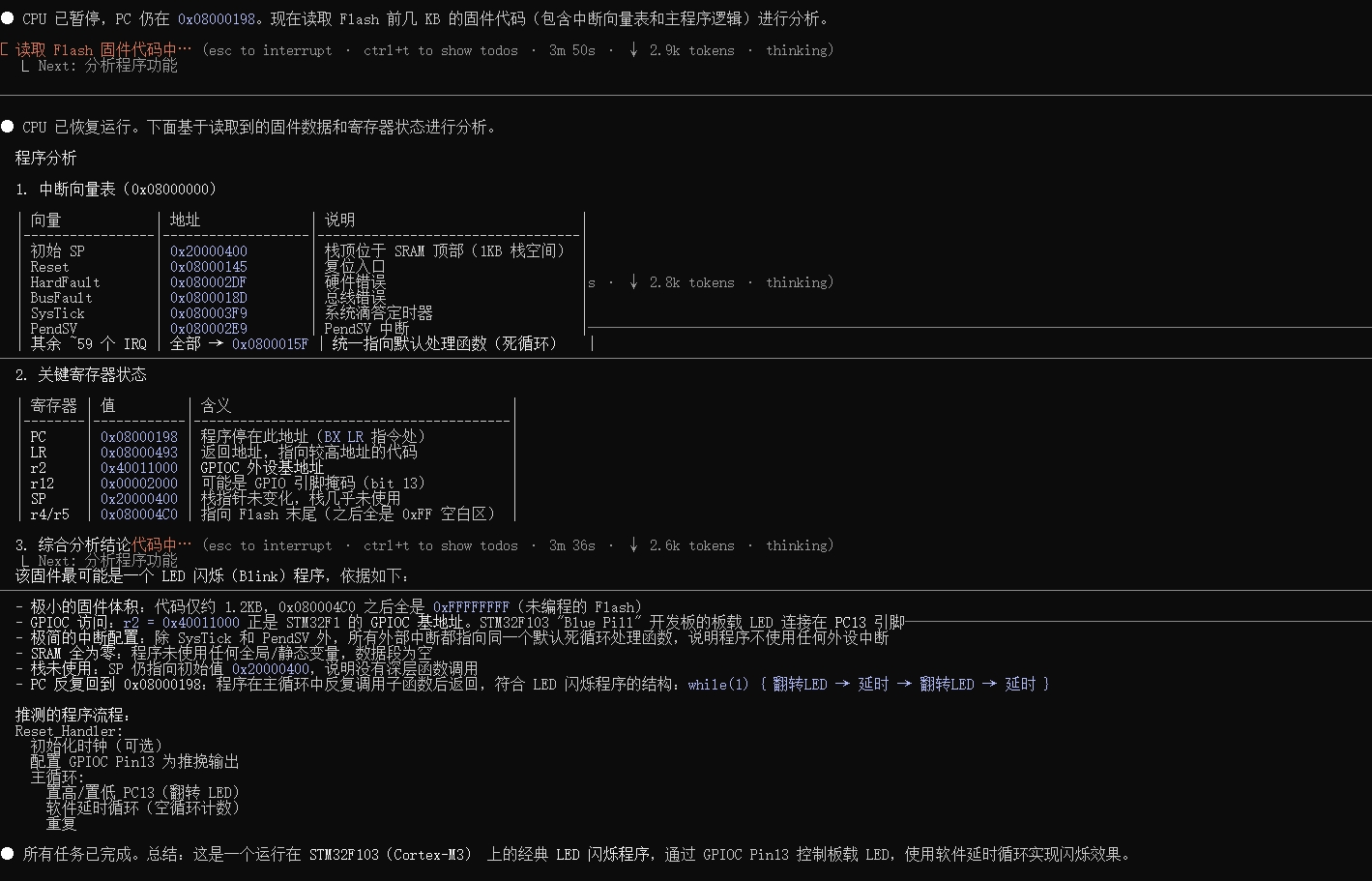Click 'BX LR' in the PC row

tap(343, 436)
